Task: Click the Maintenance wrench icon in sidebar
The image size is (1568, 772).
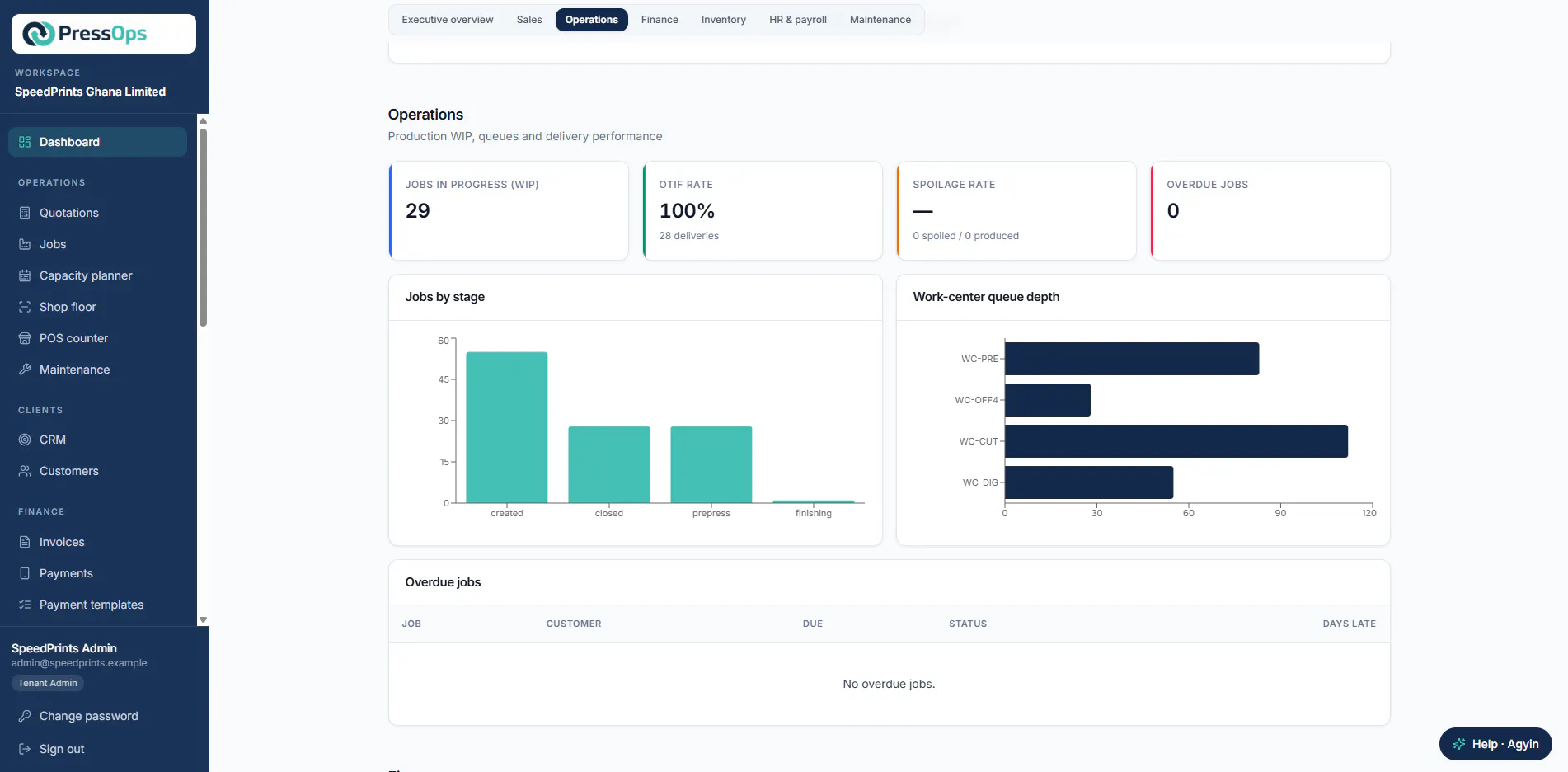Action: point(25,370)
